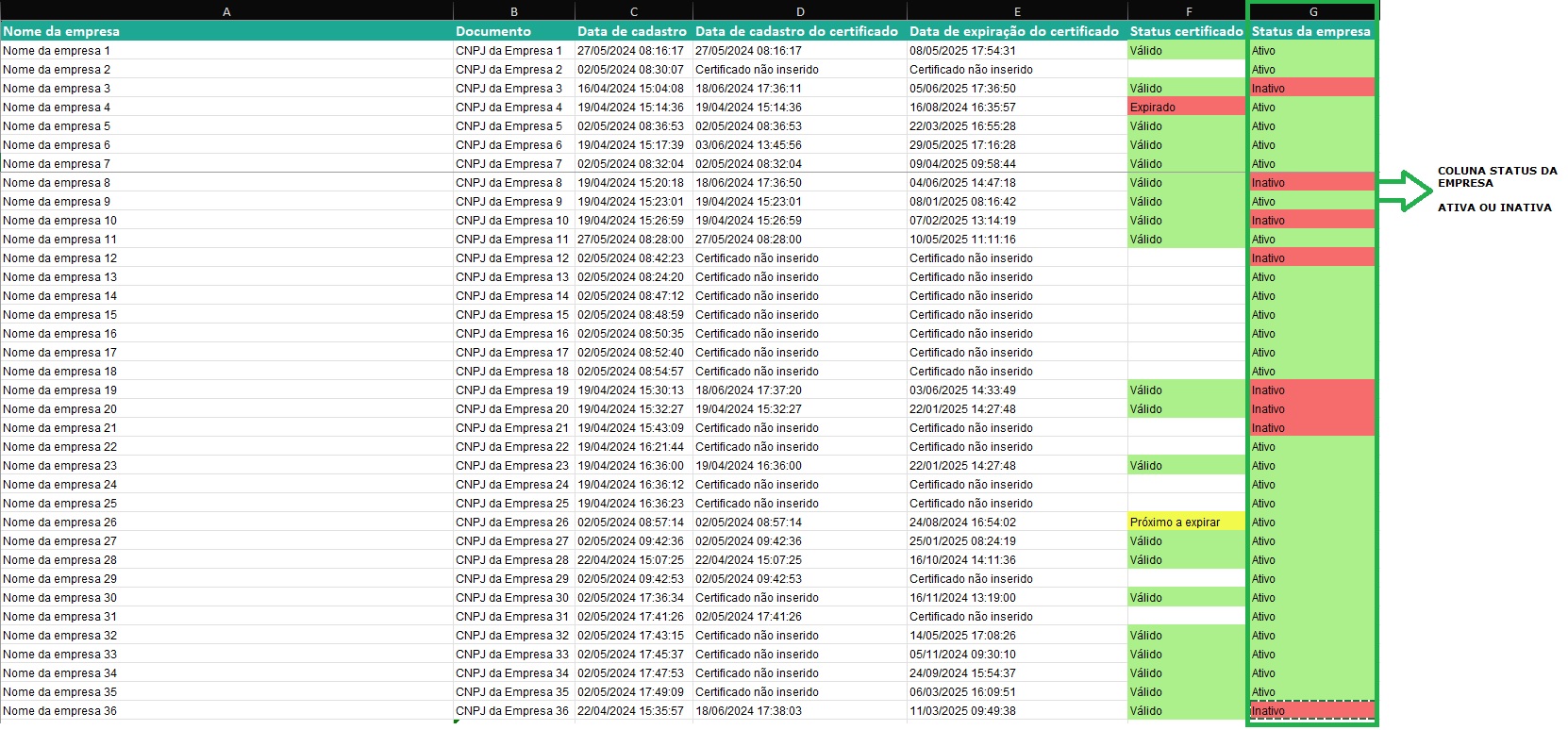This screenshot has width=1568, height=730.
Task: Select the 'Válido' cell in empresa 1 row
Action: pyautogui.click(x=1186, y=51)
